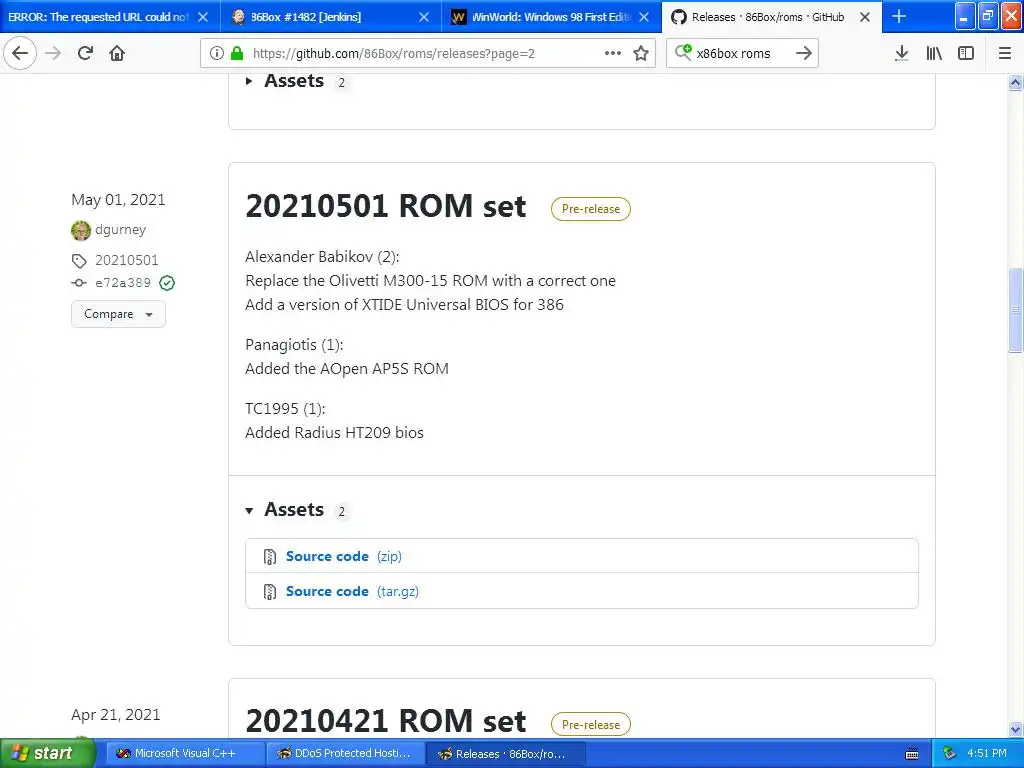Click the commit icon beside e72a389
The width and height of the screenshot is (1024, 768).
coord(79,283)
